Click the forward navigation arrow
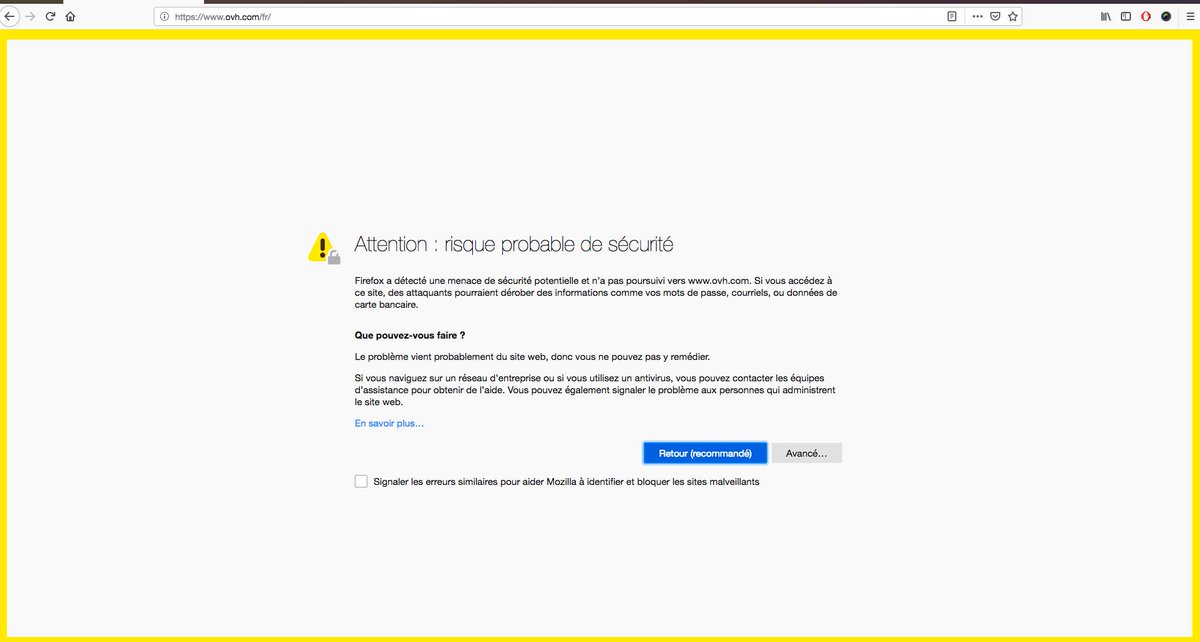This screenshot has width=1200, height=642. click(x=30, y=17)
